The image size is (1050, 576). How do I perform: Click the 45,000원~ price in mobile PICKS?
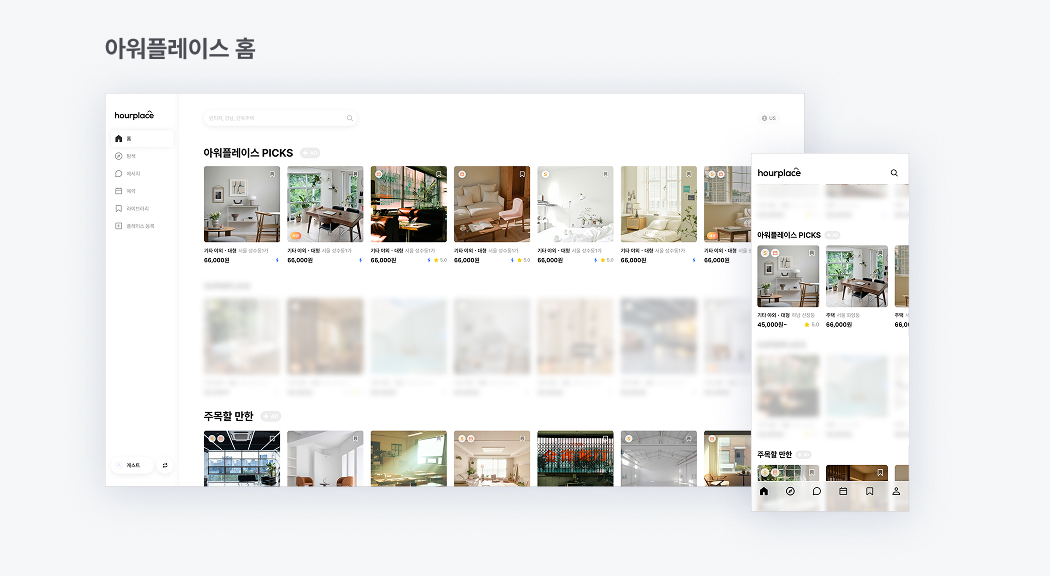coord(772,324)
